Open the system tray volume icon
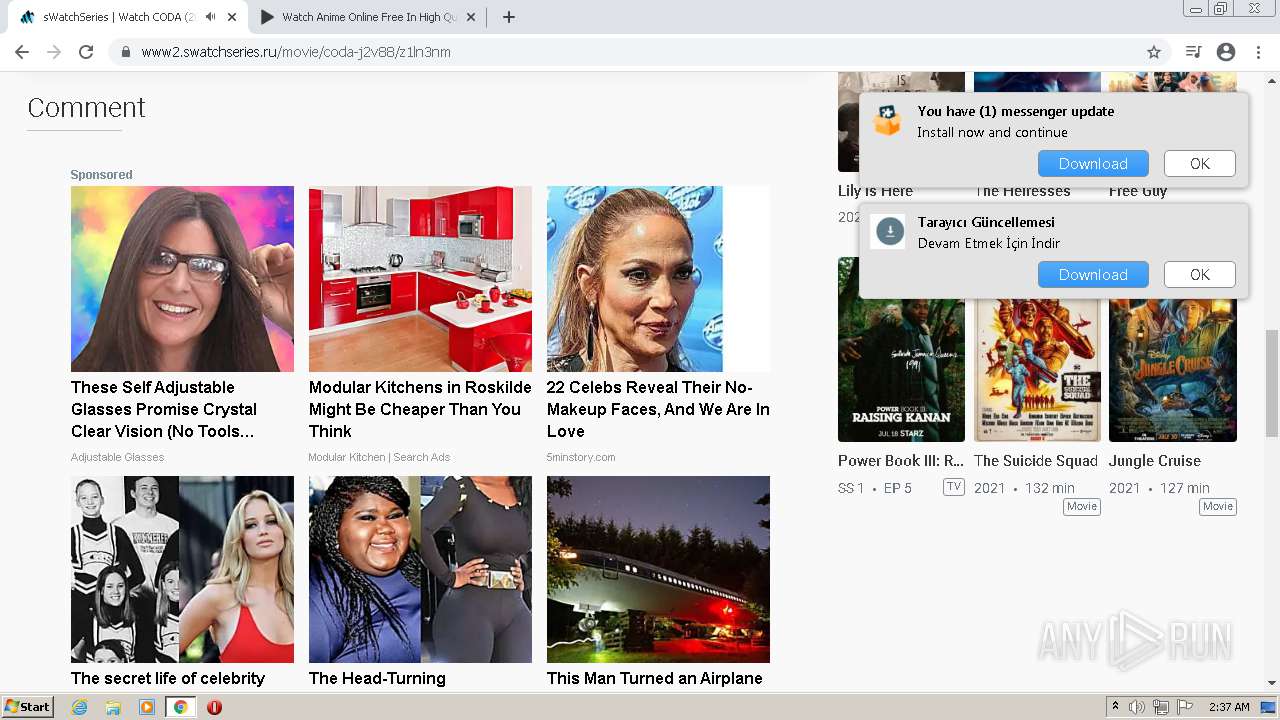 tap(1137, 707)
